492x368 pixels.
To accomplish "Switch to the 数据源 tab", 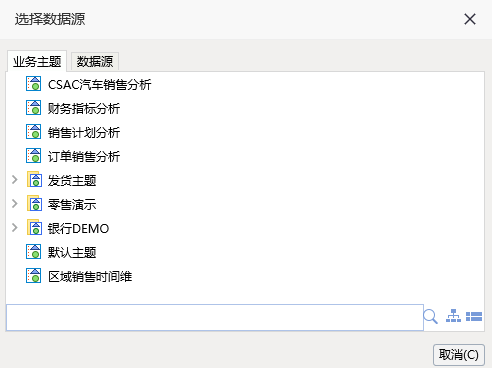I will click(x=95, y=62).
